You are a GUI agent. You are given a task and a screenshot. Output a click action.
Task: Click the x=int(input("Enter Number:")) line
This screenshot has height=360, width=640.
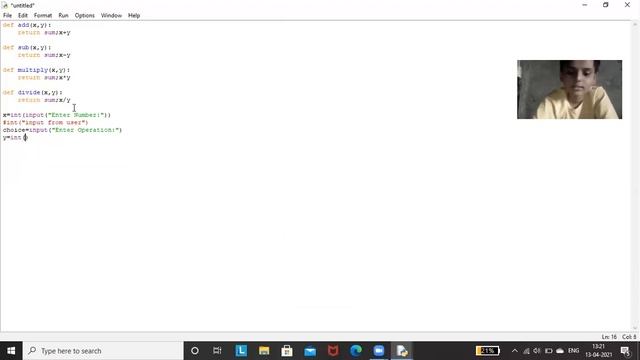point(57,115)
